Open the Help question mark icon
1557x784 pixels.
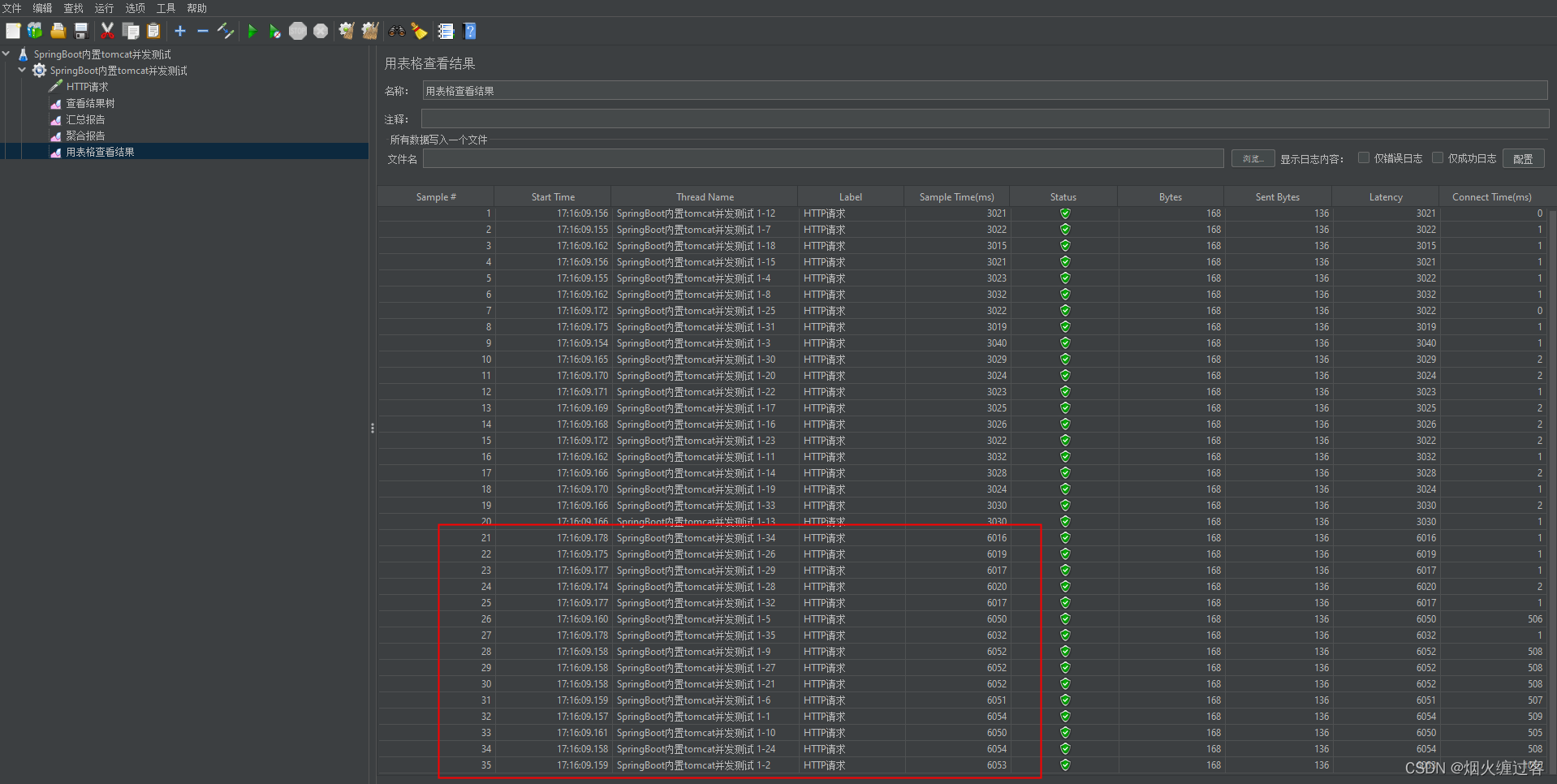(469, 31)
